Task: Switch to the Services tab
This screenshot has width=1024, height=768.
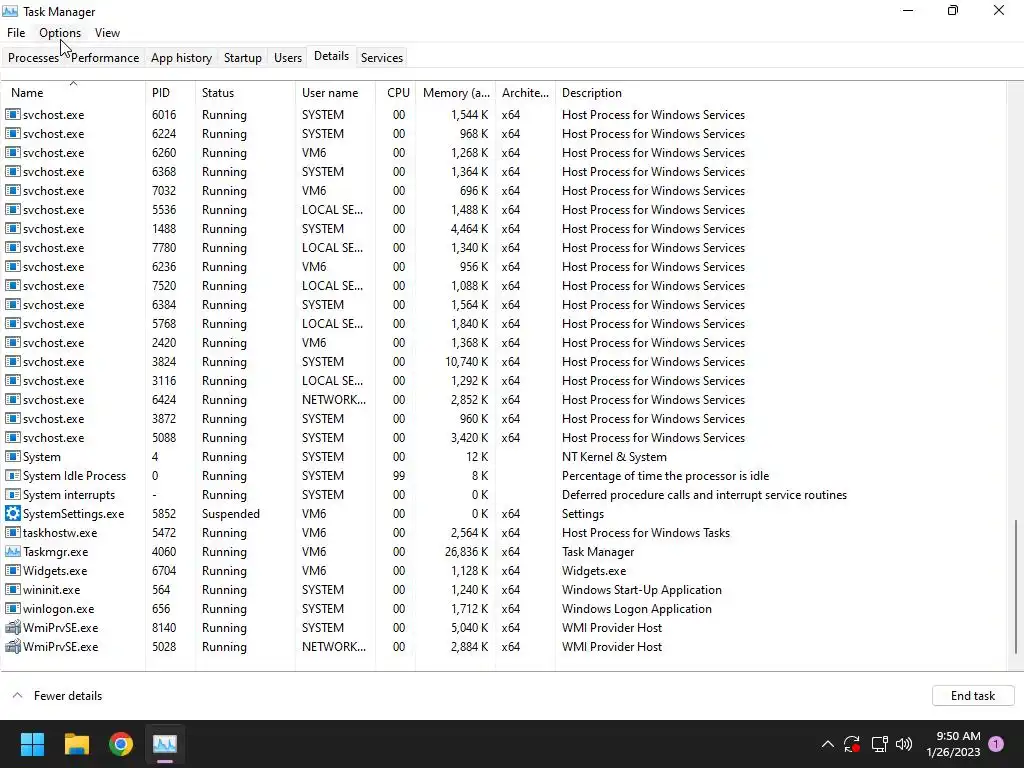Action: [x=381, y=57]
